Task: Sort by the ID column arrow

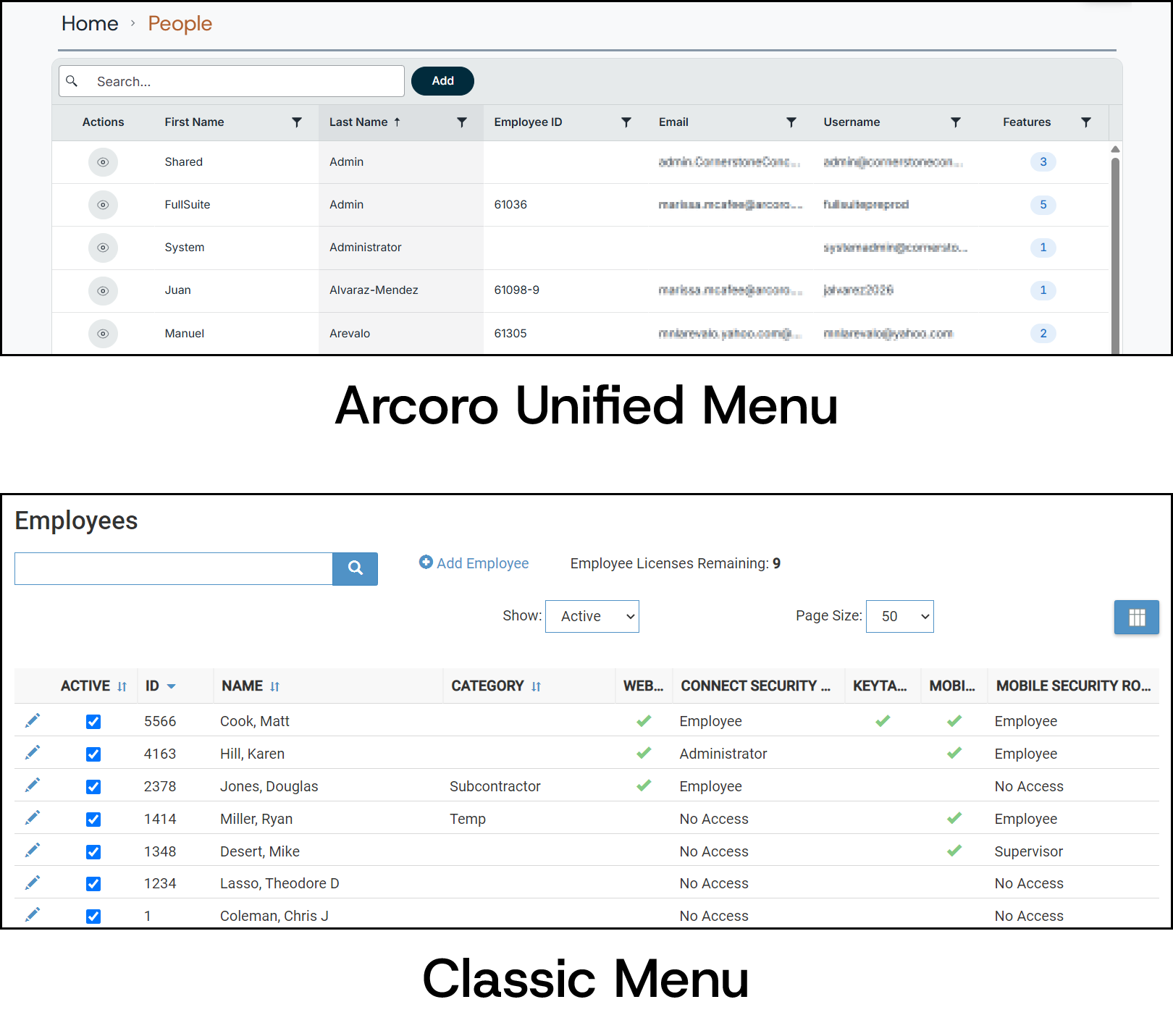Action: (172, 686)
